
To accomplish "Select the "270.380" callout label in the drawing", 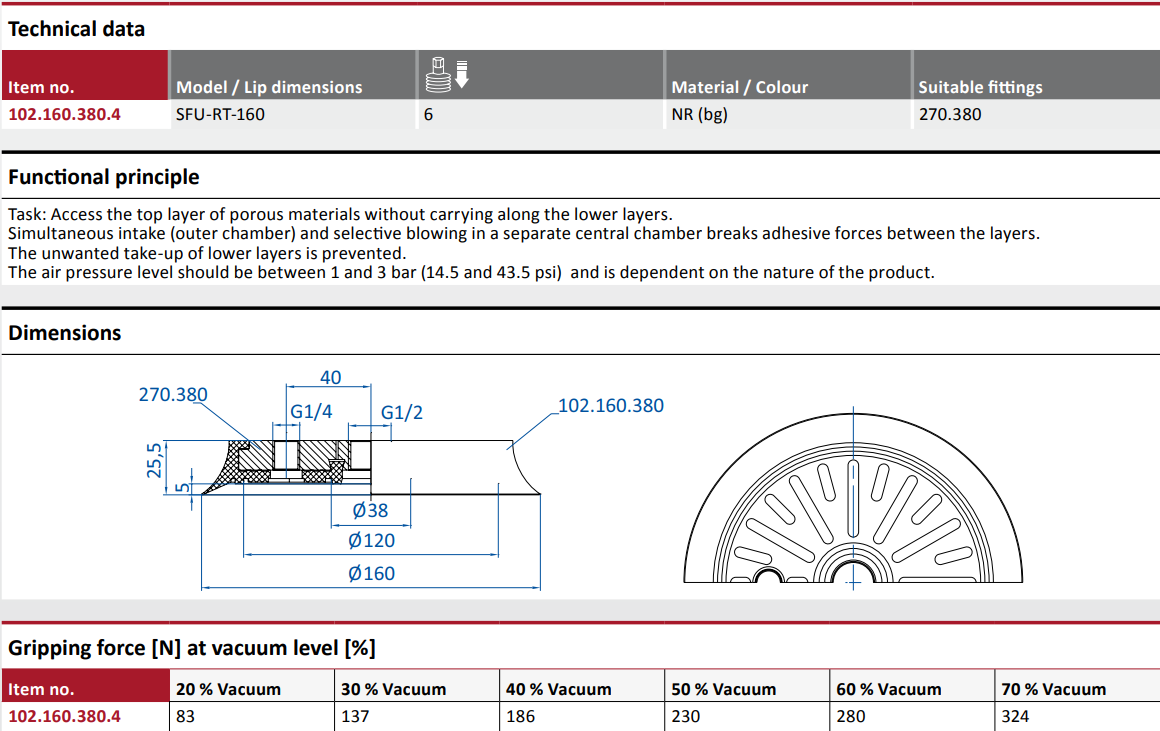I will tap(173, 394).
